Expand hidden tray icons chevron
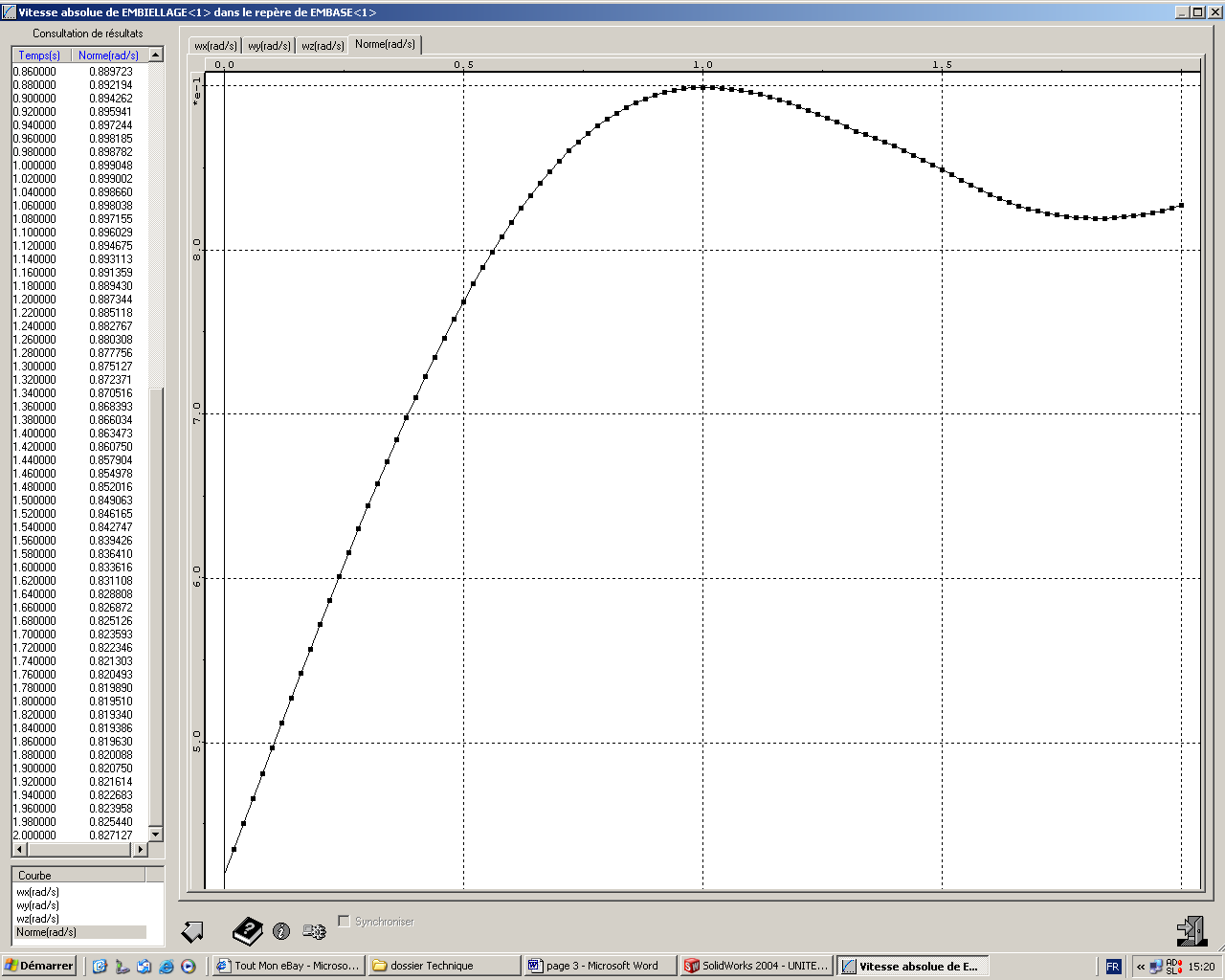 [x=1141, y=967]
